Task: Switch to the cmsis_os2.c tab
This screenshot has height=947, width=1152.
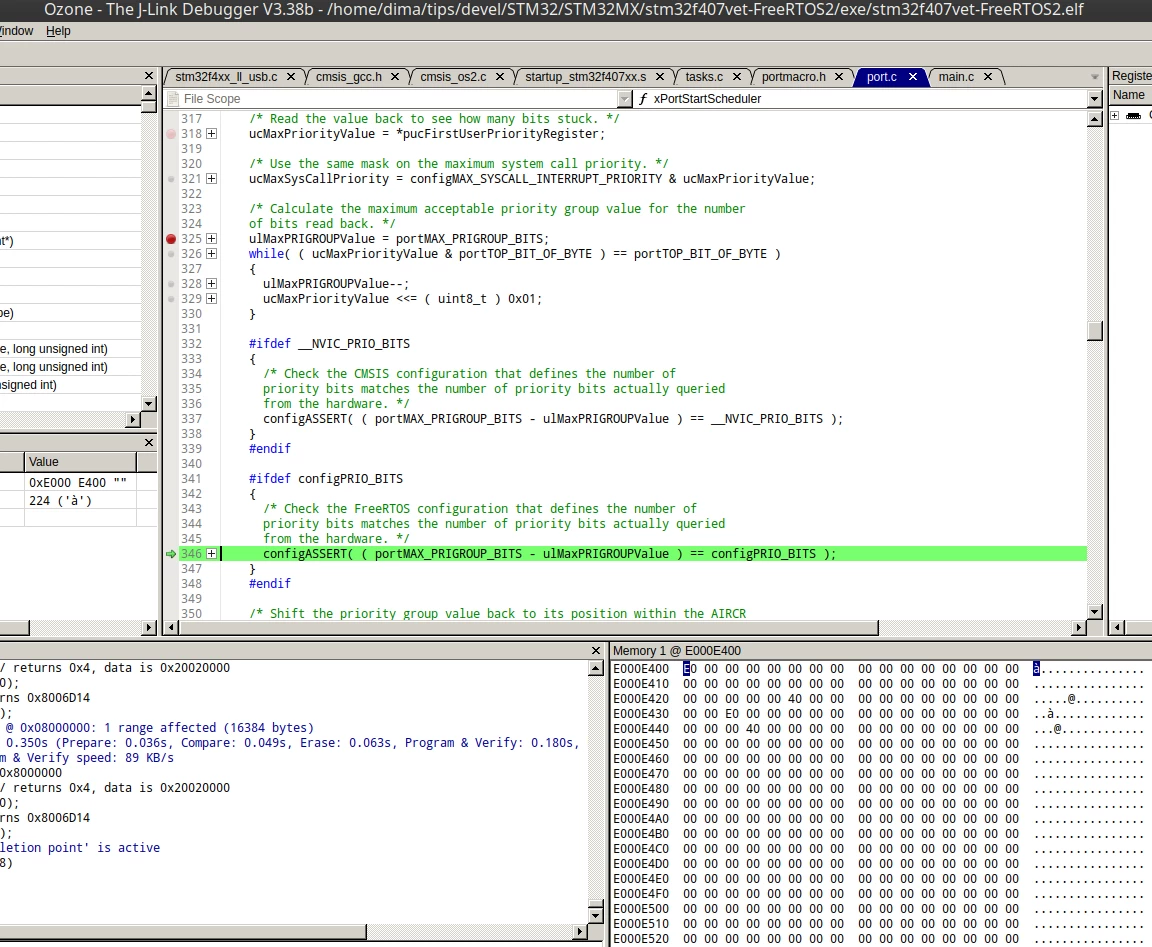Action: [453, 76]
